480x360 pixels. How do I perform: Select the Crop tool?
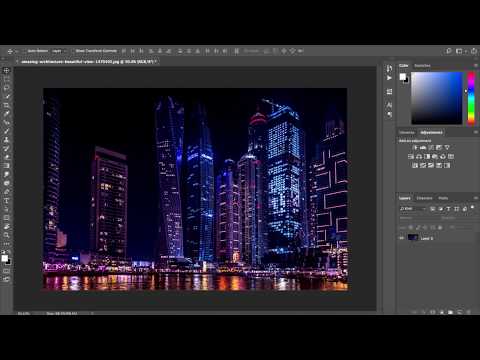click(x=6, y=105)
